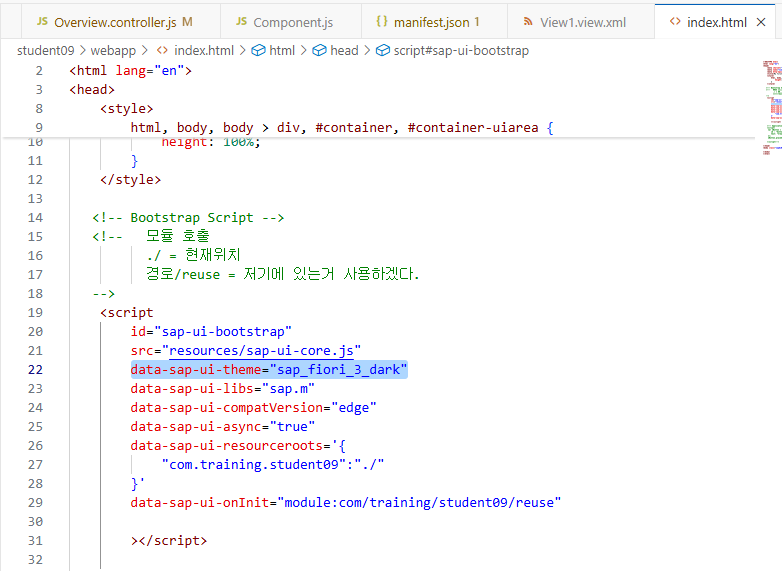
Task: Click comment line ./ = 현재위치
Action: point(194,255)
